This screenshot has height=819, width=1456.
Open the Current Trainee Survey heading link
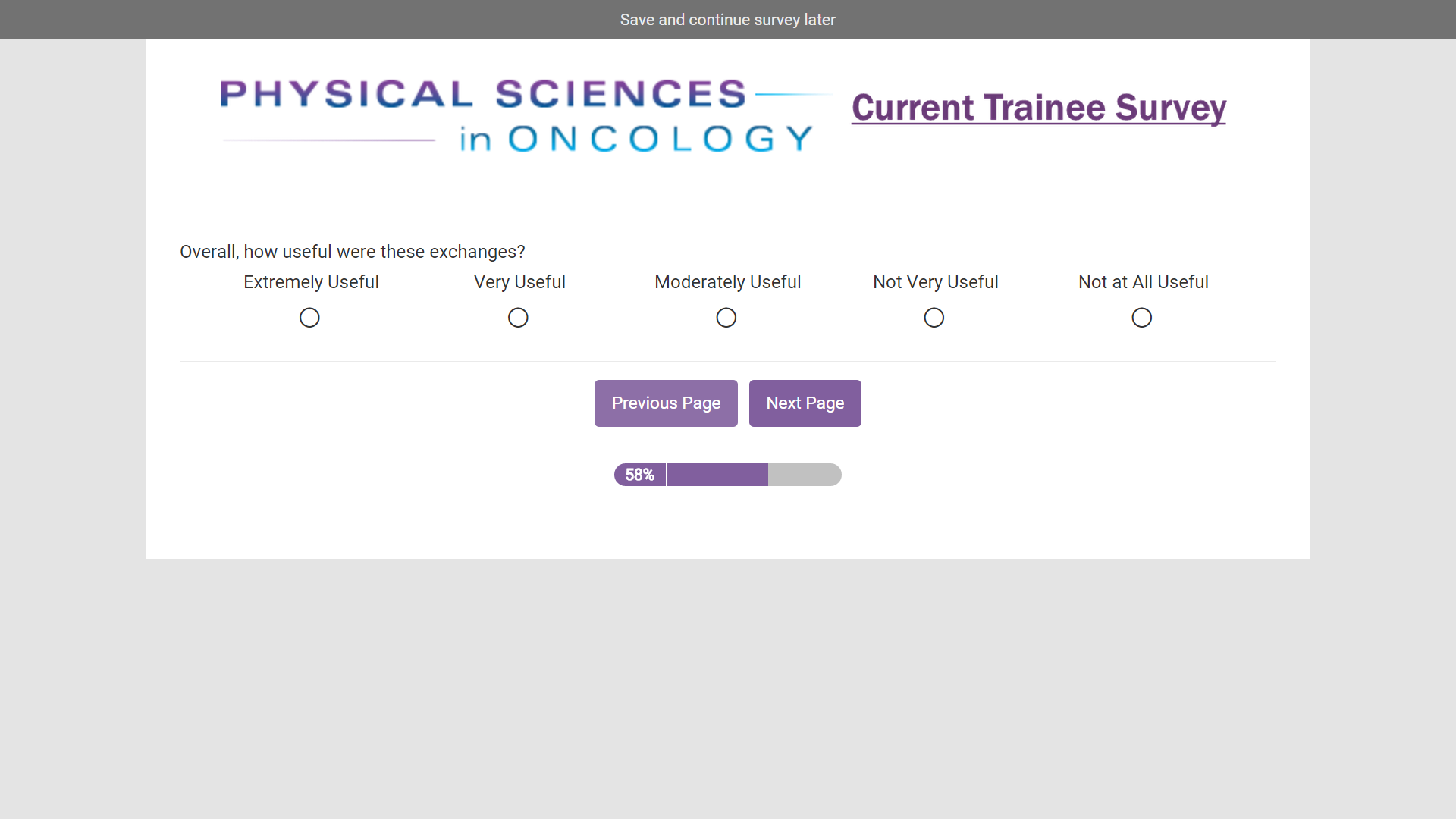1038,108
